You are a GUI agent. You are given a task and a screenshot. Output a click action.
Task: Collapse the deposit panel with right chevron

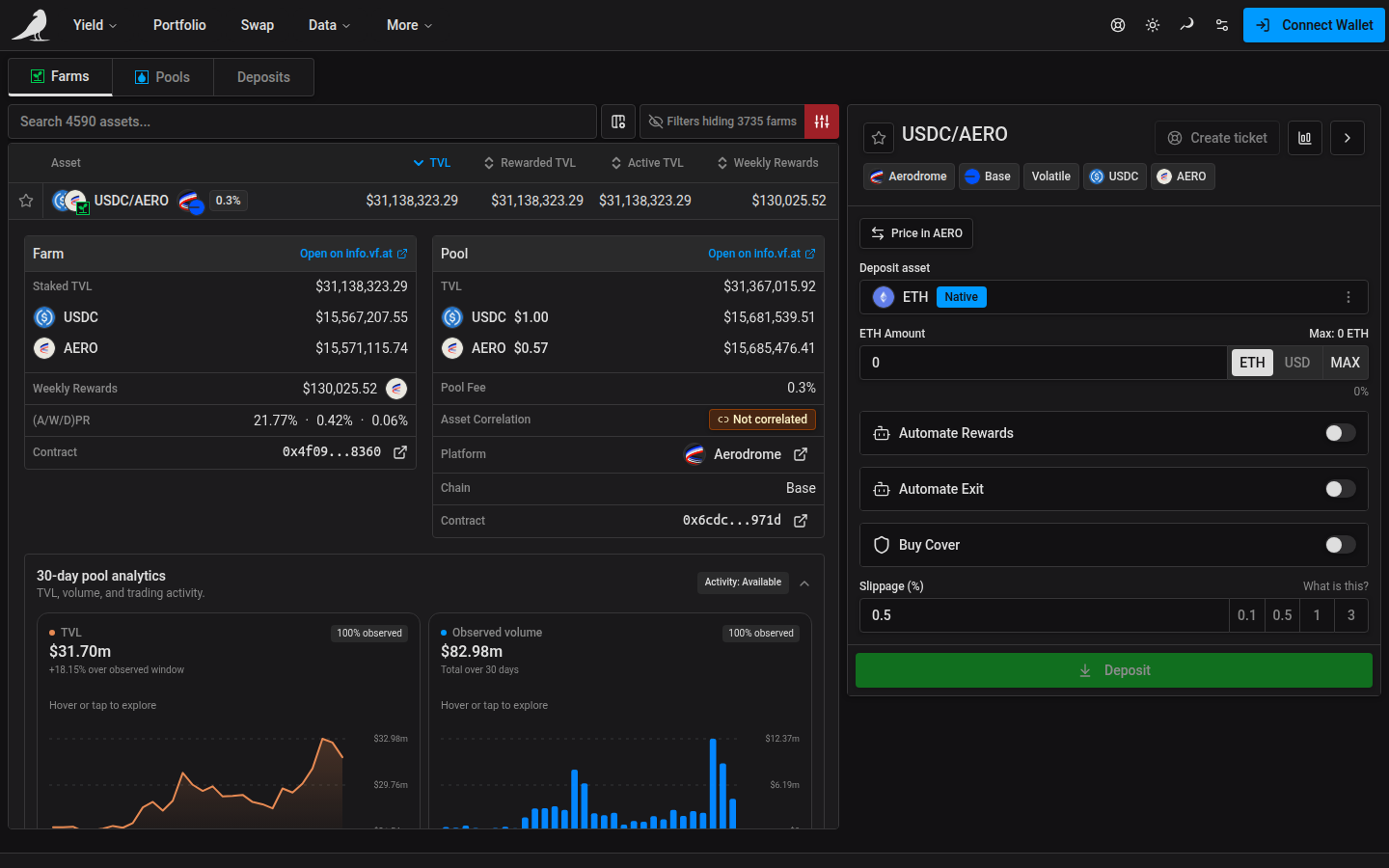pyautogui.click(x=1348, y=138)
